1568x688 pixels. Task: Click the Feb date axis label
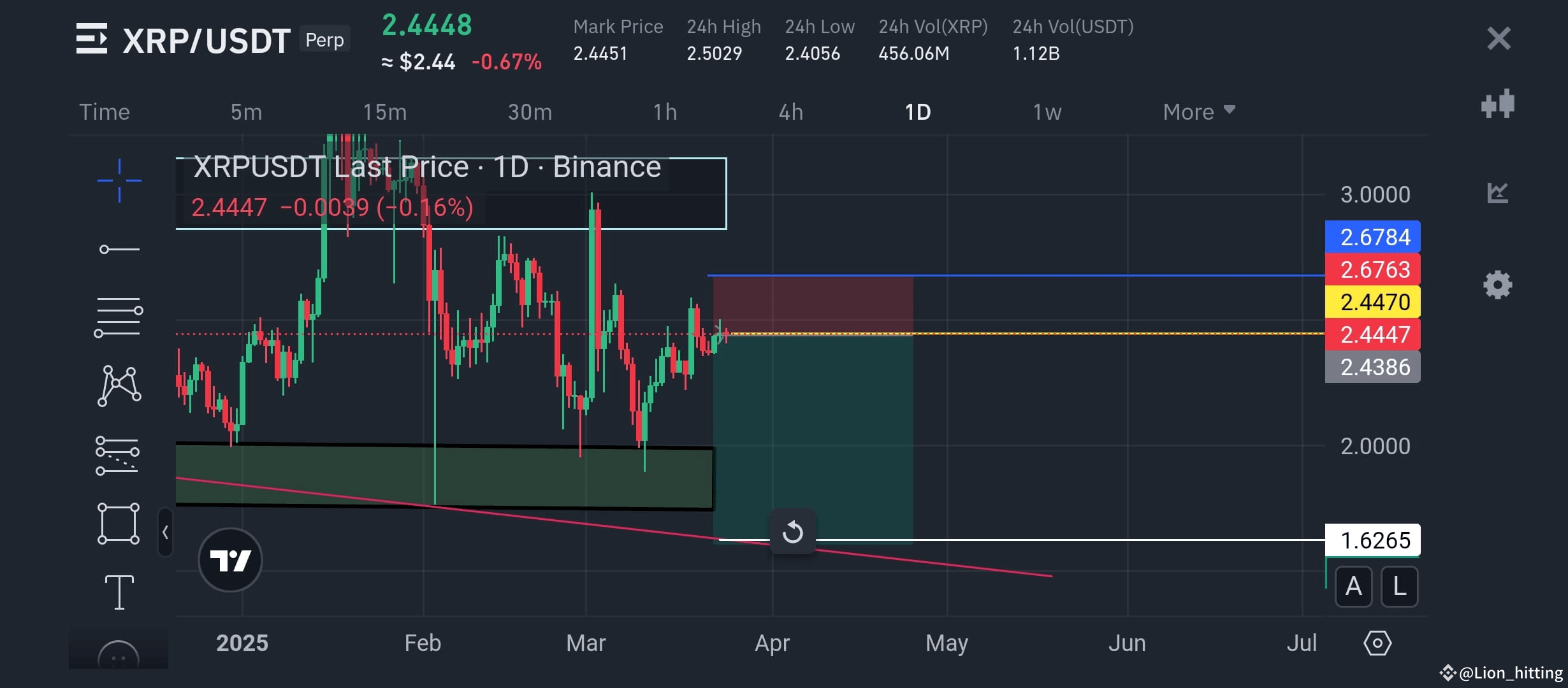(423, 643)
